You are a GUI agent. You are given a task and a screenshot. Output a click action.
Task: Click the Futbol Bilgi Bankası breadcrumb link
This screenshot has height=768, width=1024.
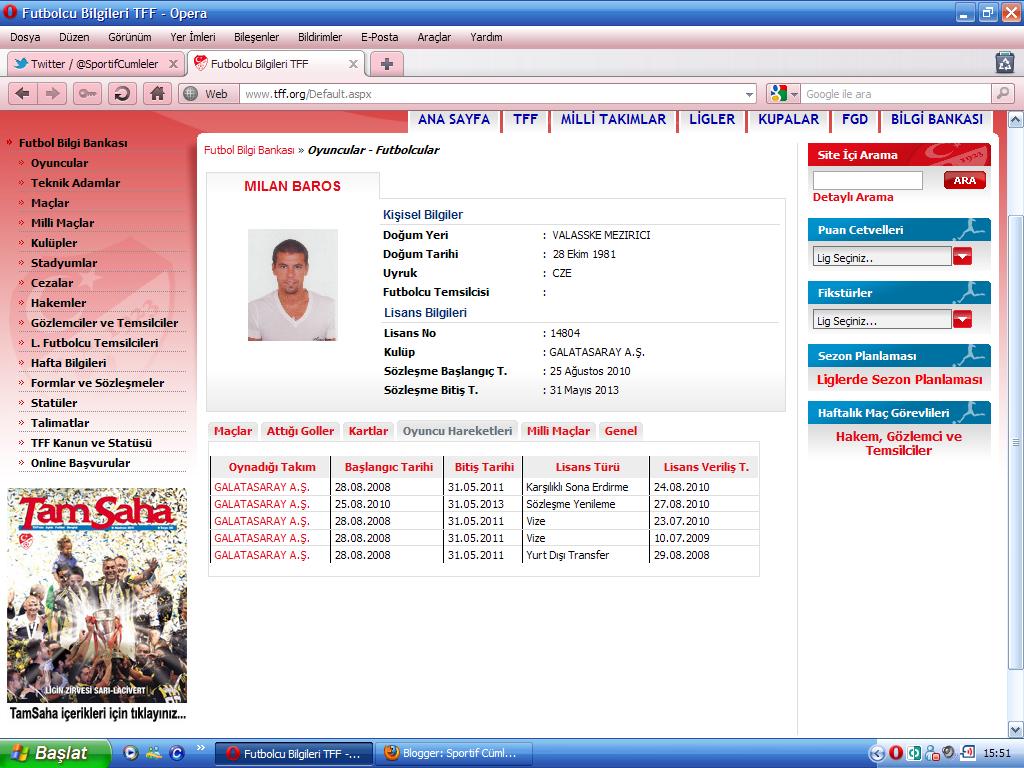(x=249, y=150)
